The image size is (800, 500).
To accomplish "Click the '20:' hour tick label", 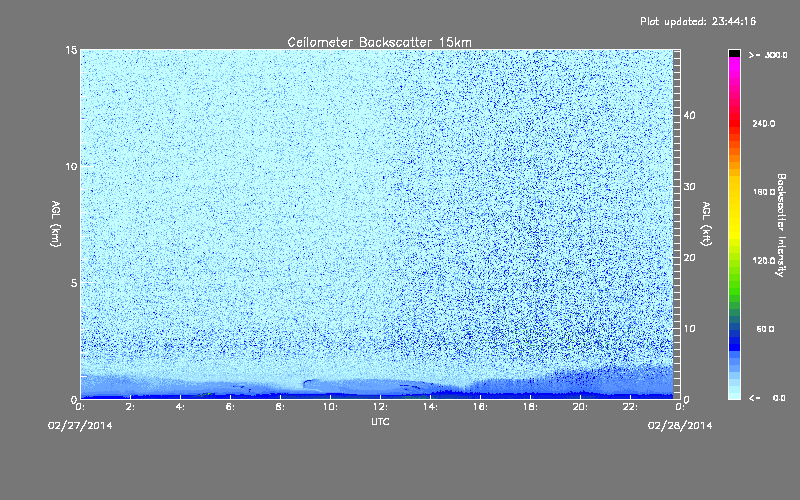I will pos(580,407).
